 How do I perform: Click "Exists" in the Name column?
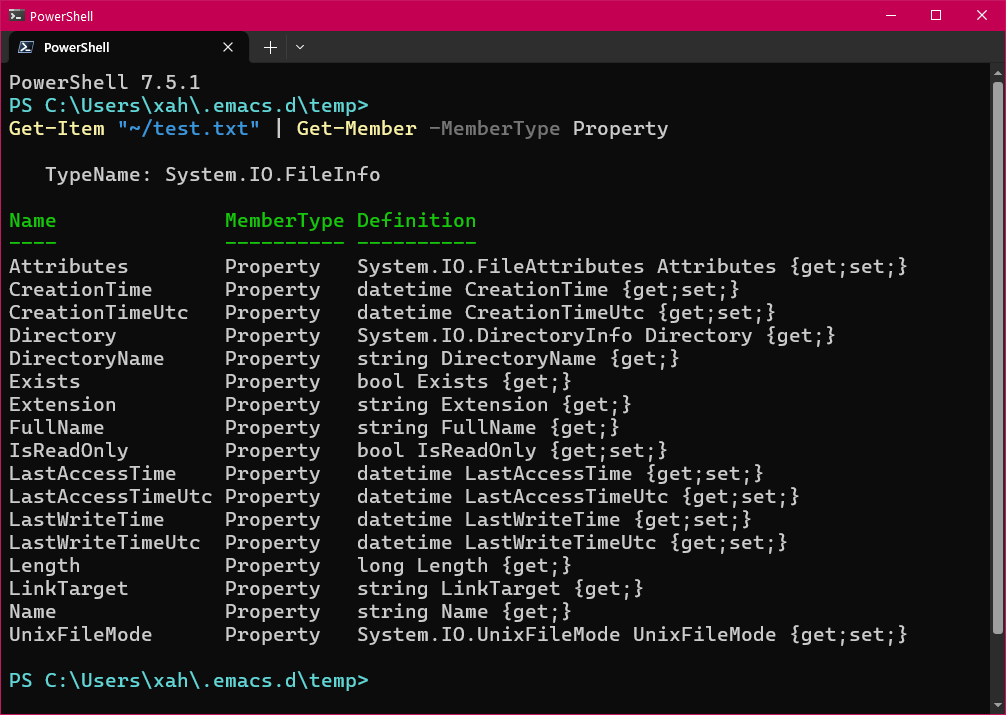click(x=45, y=382)
